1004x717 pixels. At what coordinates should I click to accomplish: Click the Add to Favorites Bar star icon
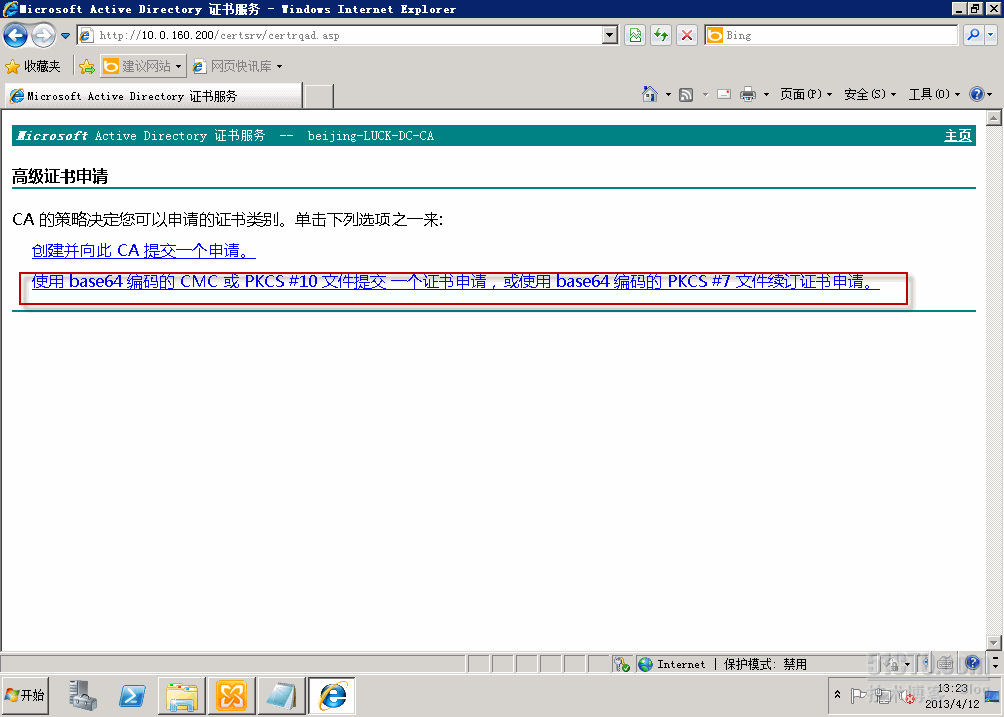[x=87, y=66]
